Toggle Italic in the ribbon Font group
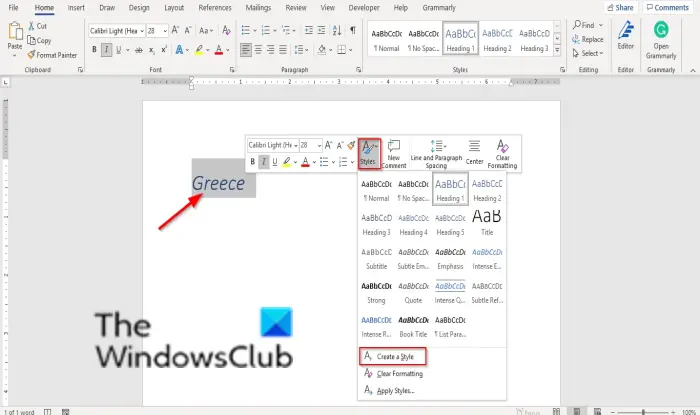 point(106,50)
